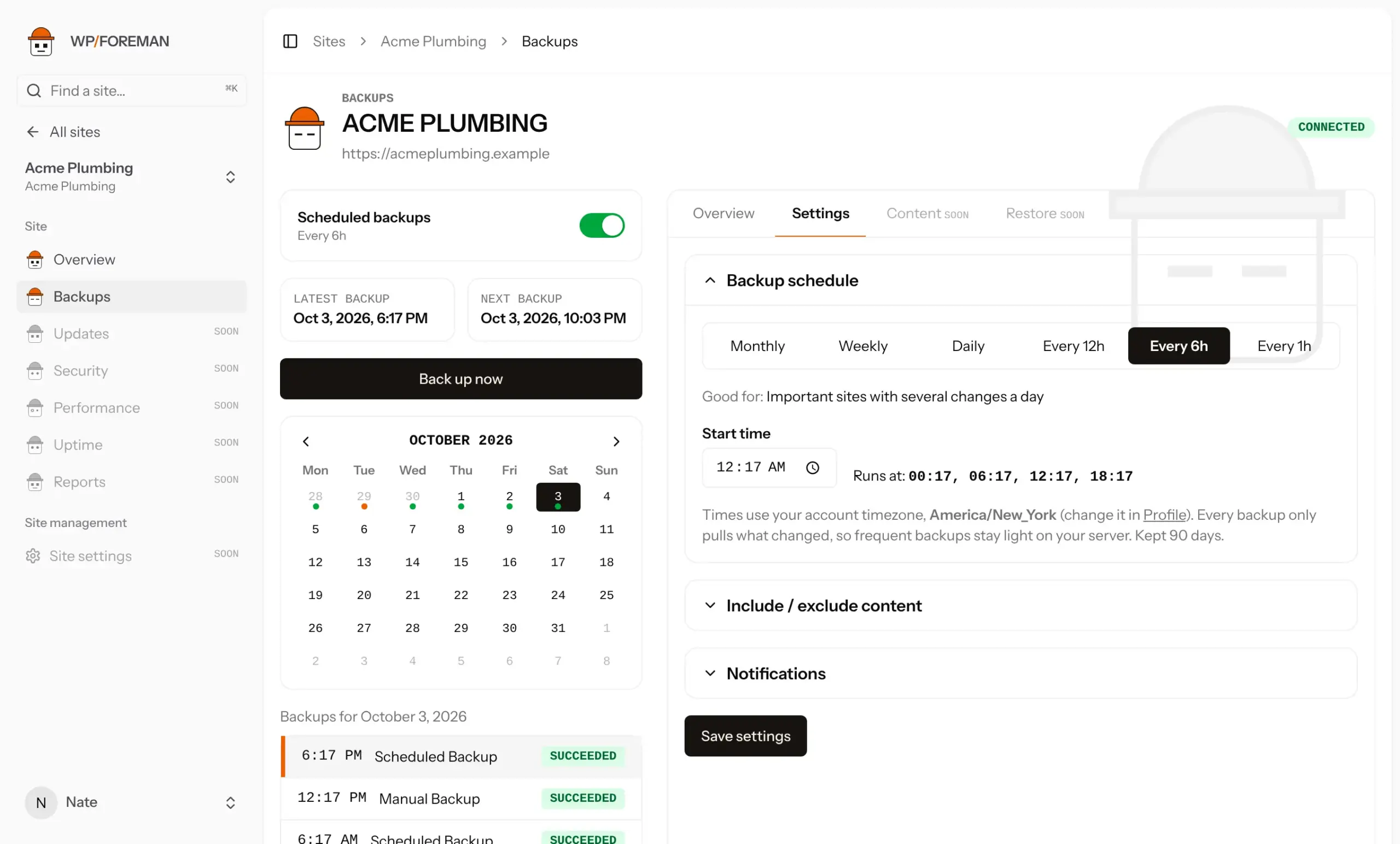
Task: Expand Include / exclude content section
Action: [x=1020, y=606]
